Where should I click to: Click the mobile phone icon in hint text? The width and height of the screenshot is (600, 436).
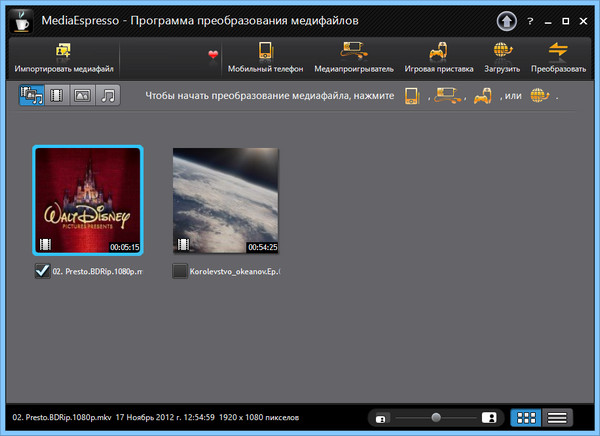tap(412, 96)
